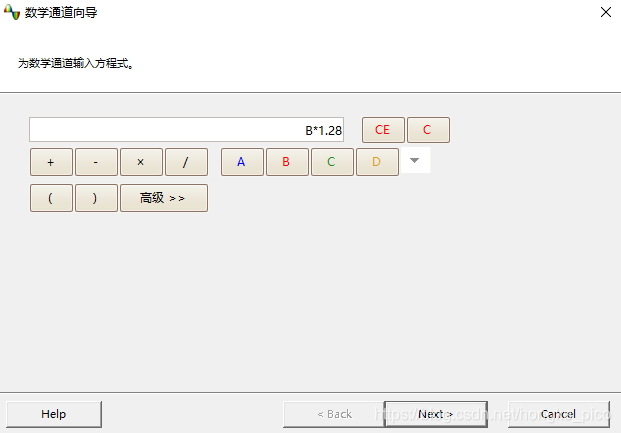Insert channel A into the equation

click(242, 162)
